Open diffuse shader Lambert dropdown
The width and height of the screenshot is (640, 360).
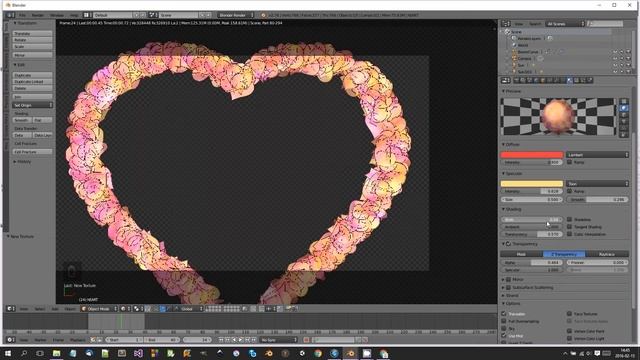coord(597,155)
